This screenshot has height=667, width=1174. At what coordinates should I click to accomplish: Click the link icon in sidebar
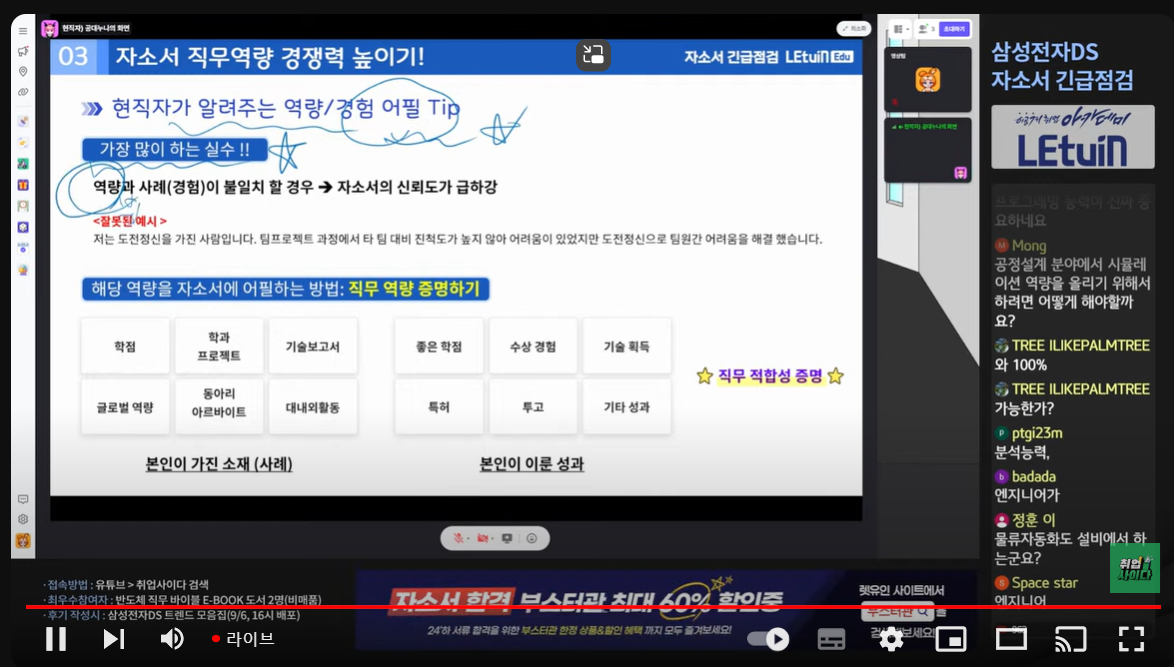[22, 92]
